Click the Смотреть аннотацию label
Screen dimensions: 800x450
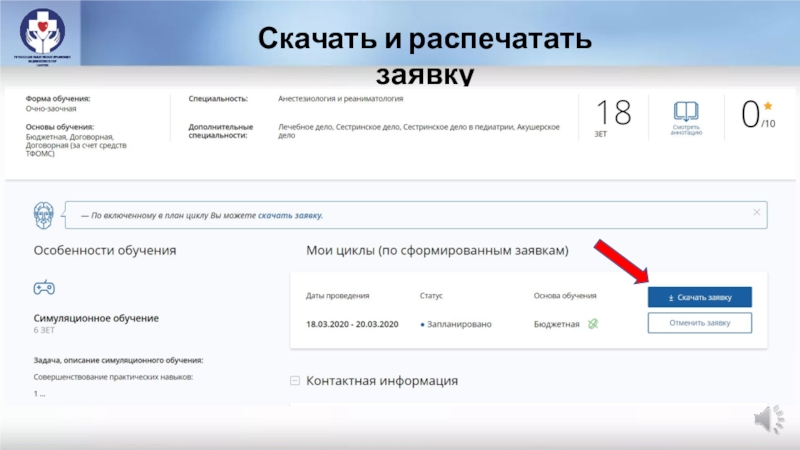click(686, 130)
